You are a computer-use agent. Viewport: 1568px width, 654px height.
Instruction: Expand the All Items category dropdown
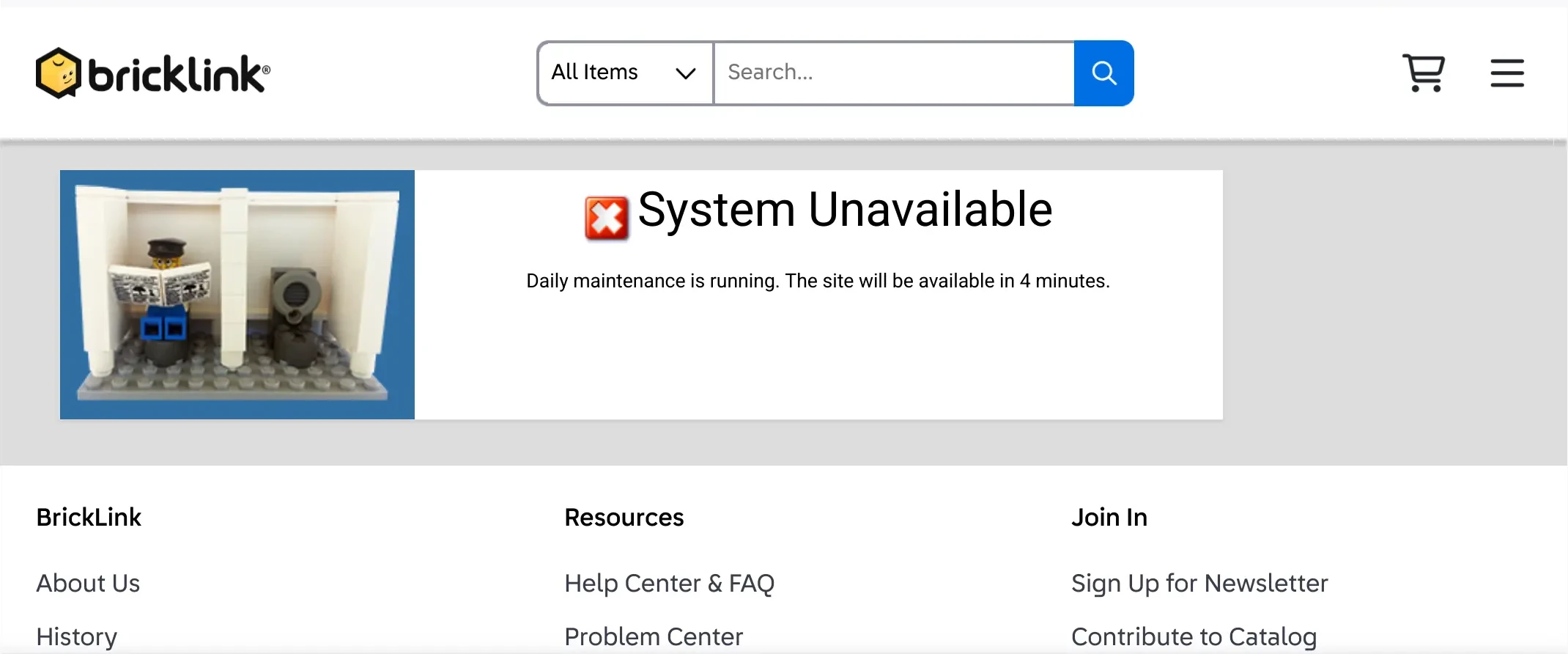pos(625,73)
